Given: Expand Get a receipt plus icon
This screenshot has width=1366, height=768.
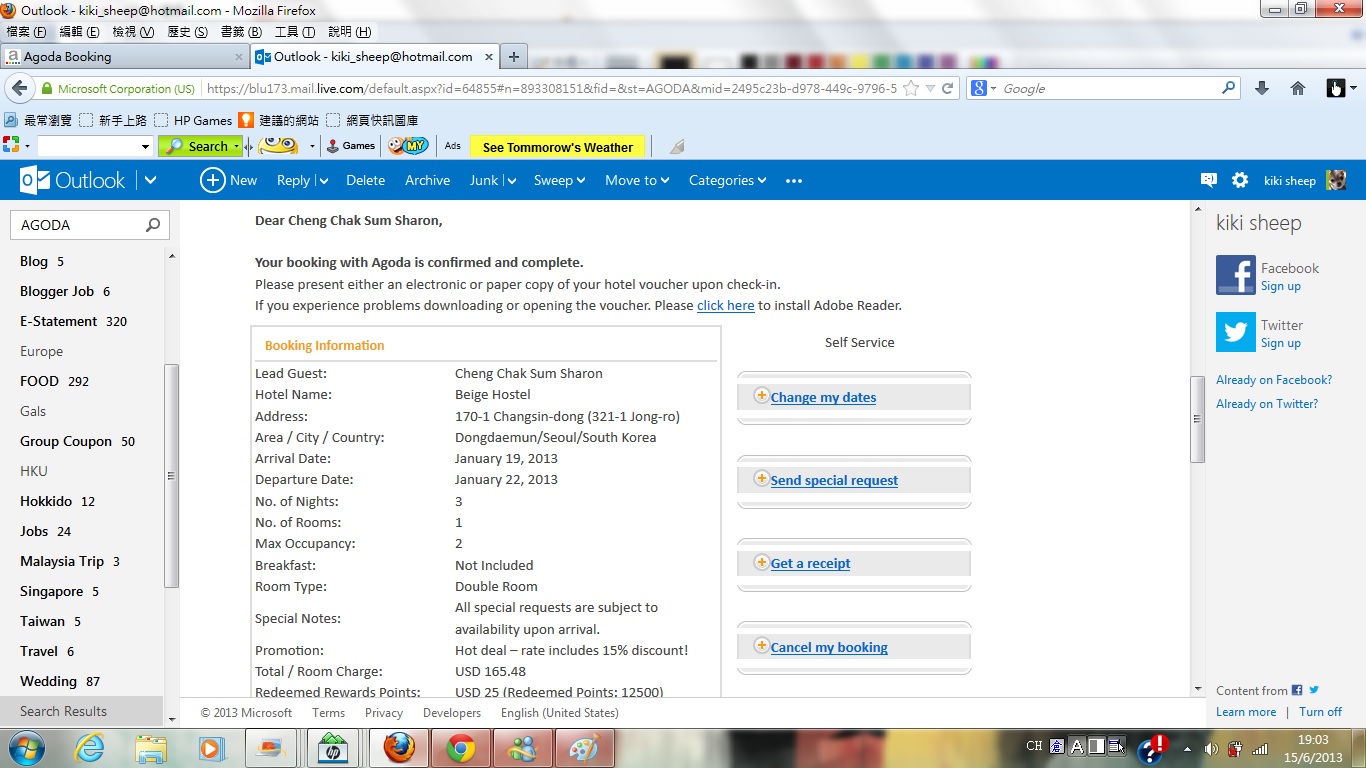Looking at the screenshot, I should point(761,562).
